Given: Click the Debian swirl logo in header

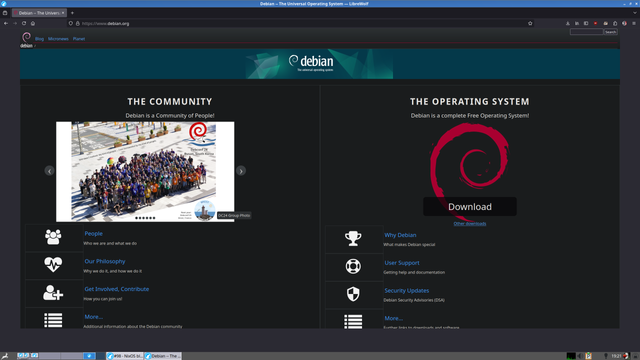Looking at the screenshot, I should point(26,38).
